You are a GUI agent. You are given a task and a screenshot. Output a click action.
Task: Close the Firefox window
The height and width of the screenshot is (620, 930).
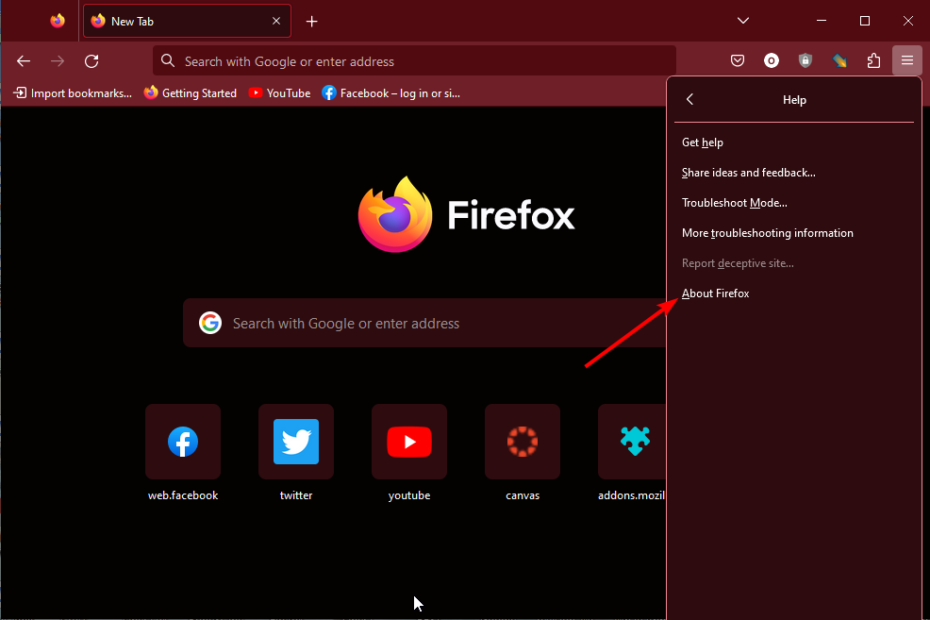pos(908,21)
